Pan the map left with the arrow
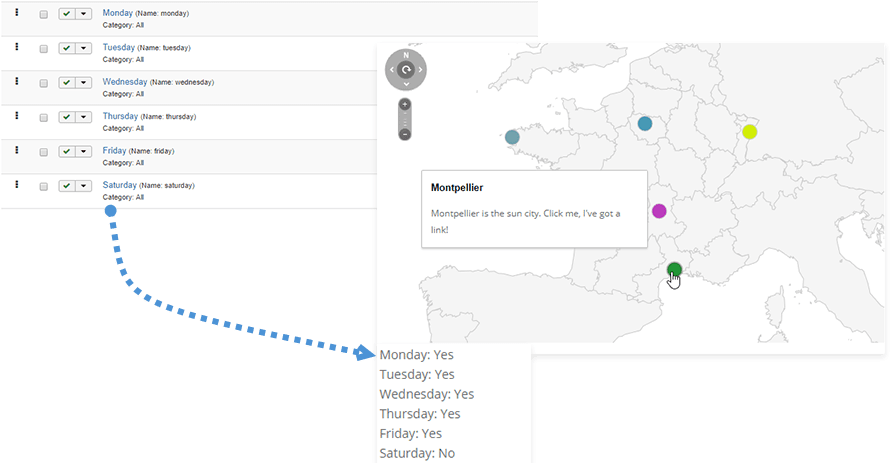This screenshot has width=890, height=463. pos(390,70)
